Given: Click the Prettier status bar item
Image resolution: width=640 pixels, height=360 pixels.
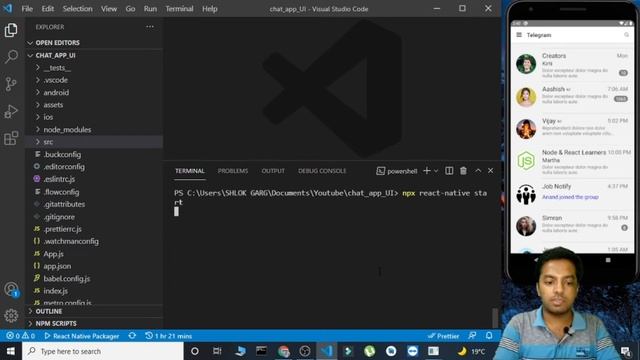Looking at the screenshot, I should tap(444, 336).
